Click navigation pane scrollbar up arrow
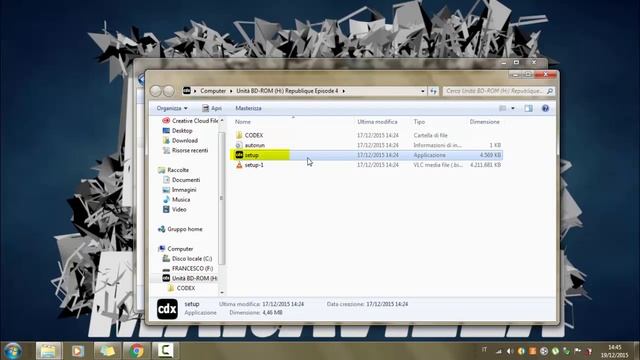Screen dimensions: 640x360 click(222, 120)
